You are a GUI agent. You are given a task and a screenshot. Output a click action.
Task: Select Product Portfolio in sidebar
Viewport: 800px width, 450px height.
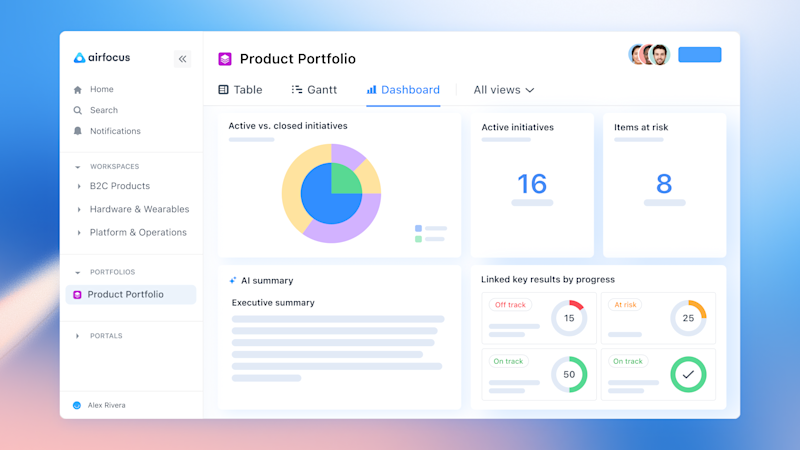[131, 295]
